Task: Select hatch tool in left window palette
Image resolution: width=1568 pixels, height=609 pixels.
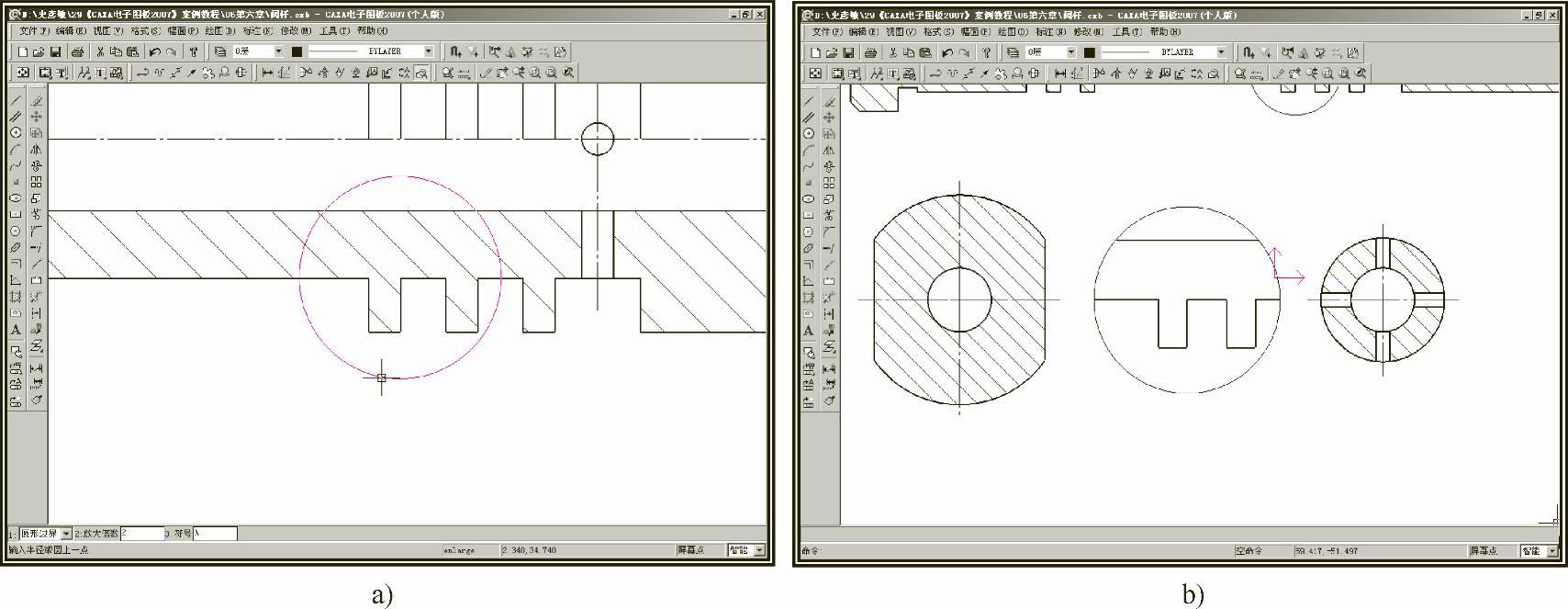Action: (x=16, y=297)
